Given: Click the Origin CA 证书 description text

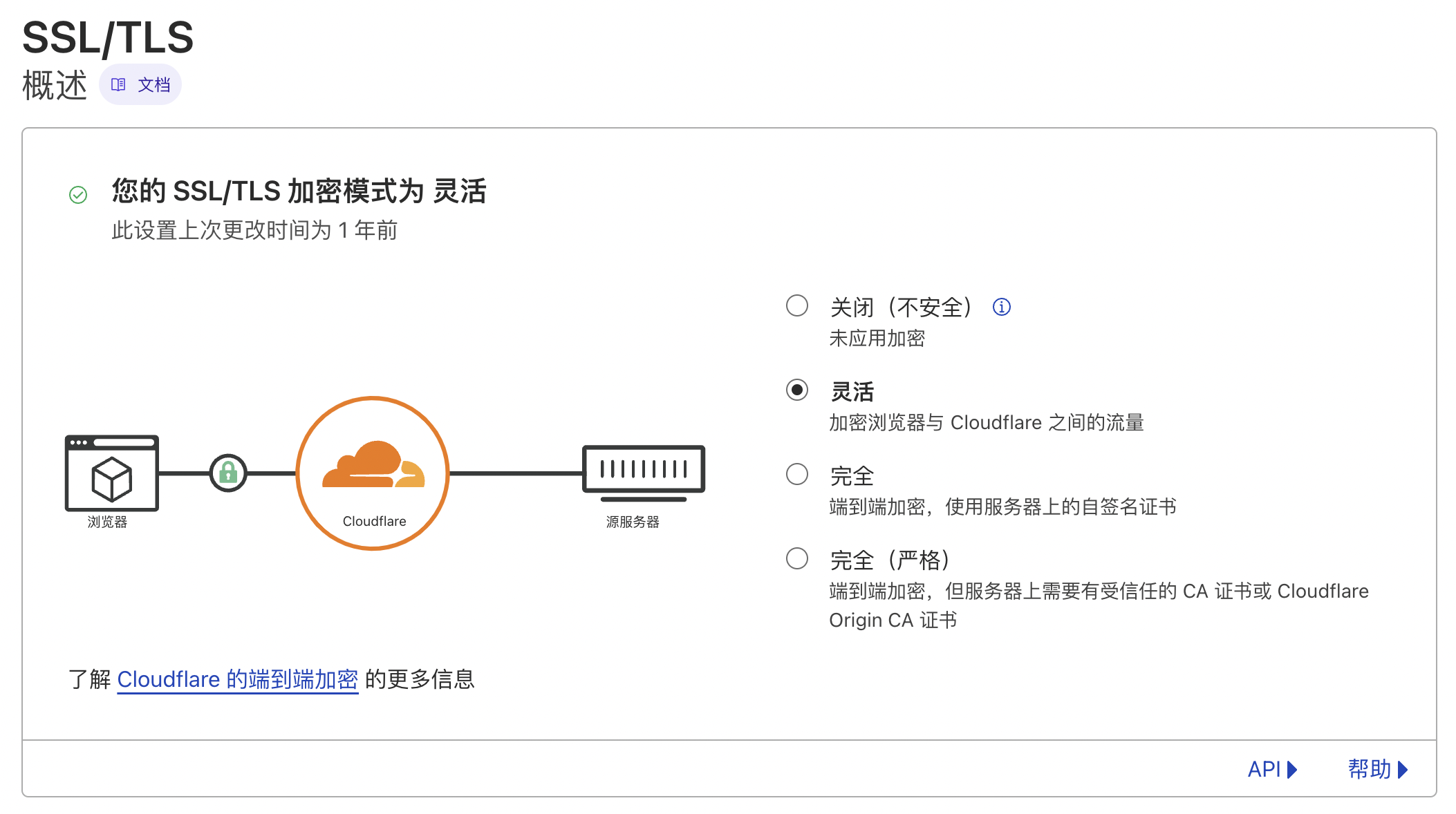Looking at the screenshot, I should (893, 621).
